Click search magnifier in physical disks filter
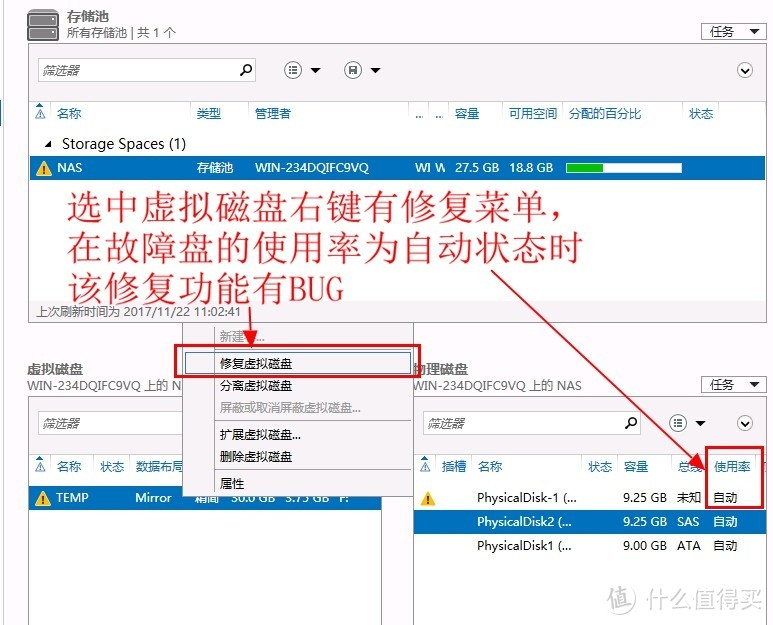 pos(631,423)
